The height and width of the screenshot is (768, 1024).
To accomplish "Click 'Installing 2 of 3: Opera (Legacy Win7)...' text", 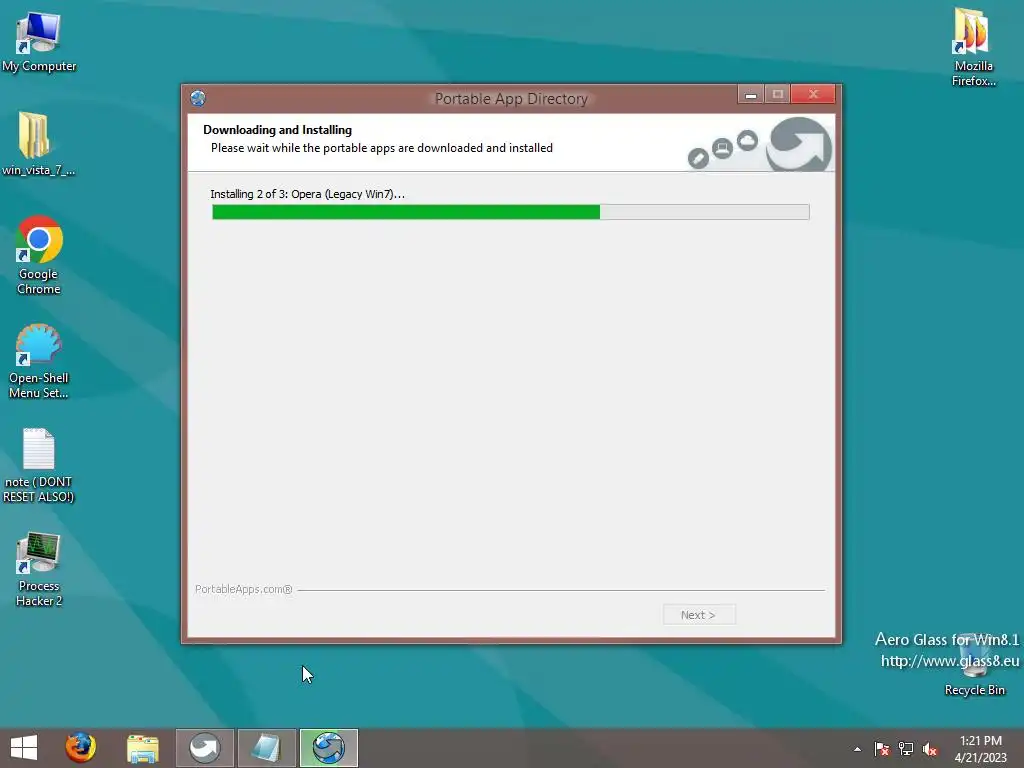I will 308,194.
